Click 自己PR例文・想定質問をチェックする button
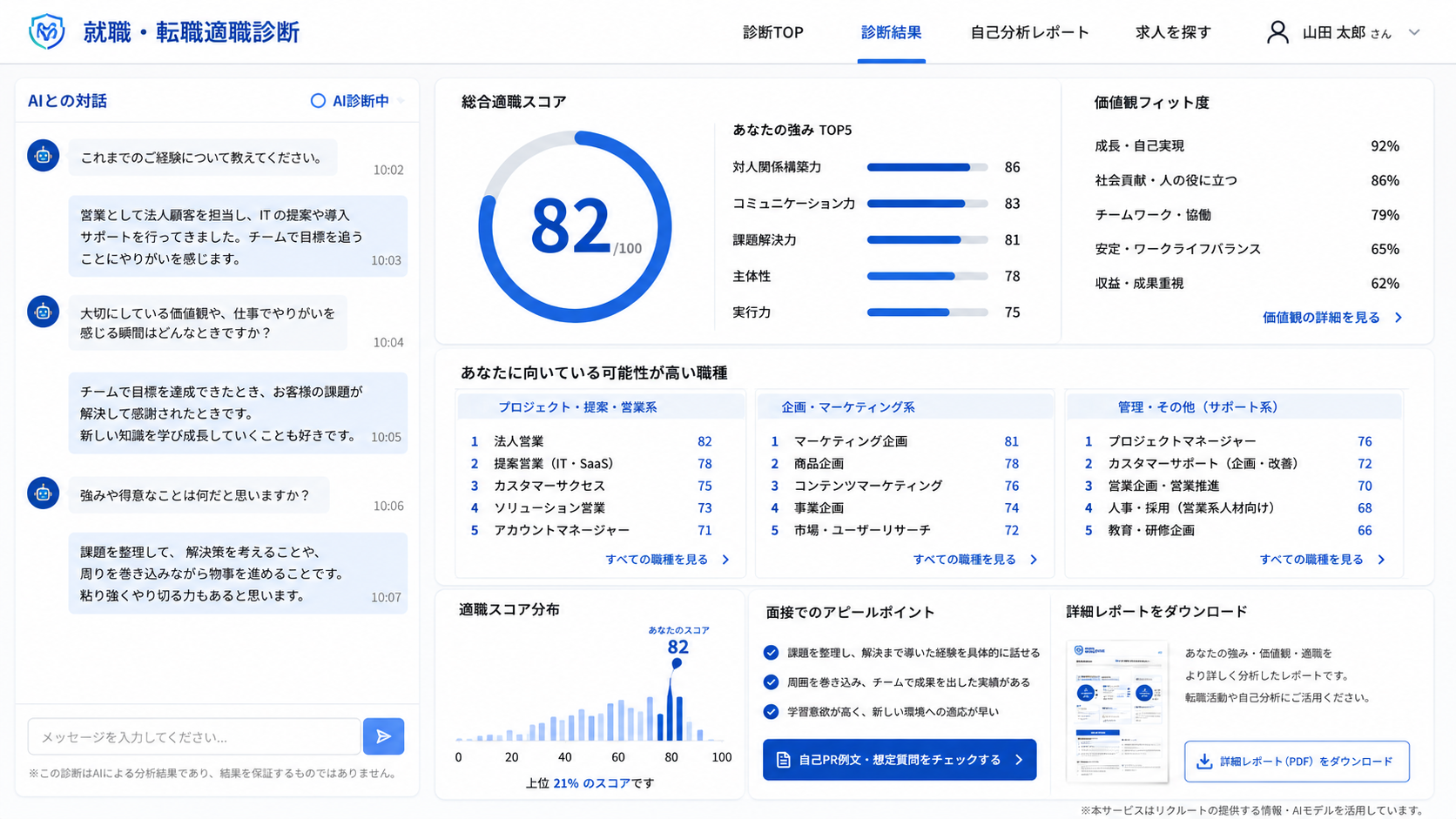Image resolution: width=1456 pixels, height=819 pixels. [x=900, y=760]
